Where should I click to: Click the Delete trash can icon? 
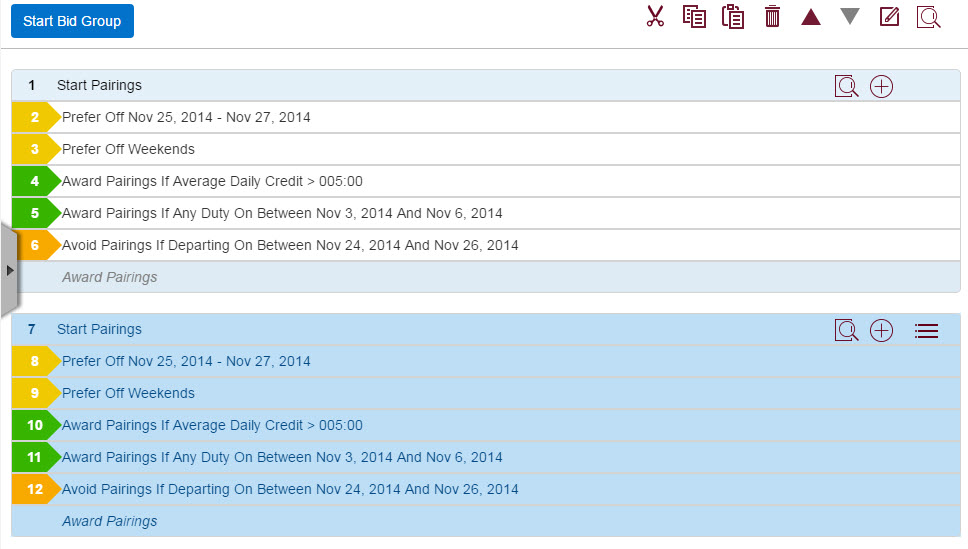pos(772,17)
